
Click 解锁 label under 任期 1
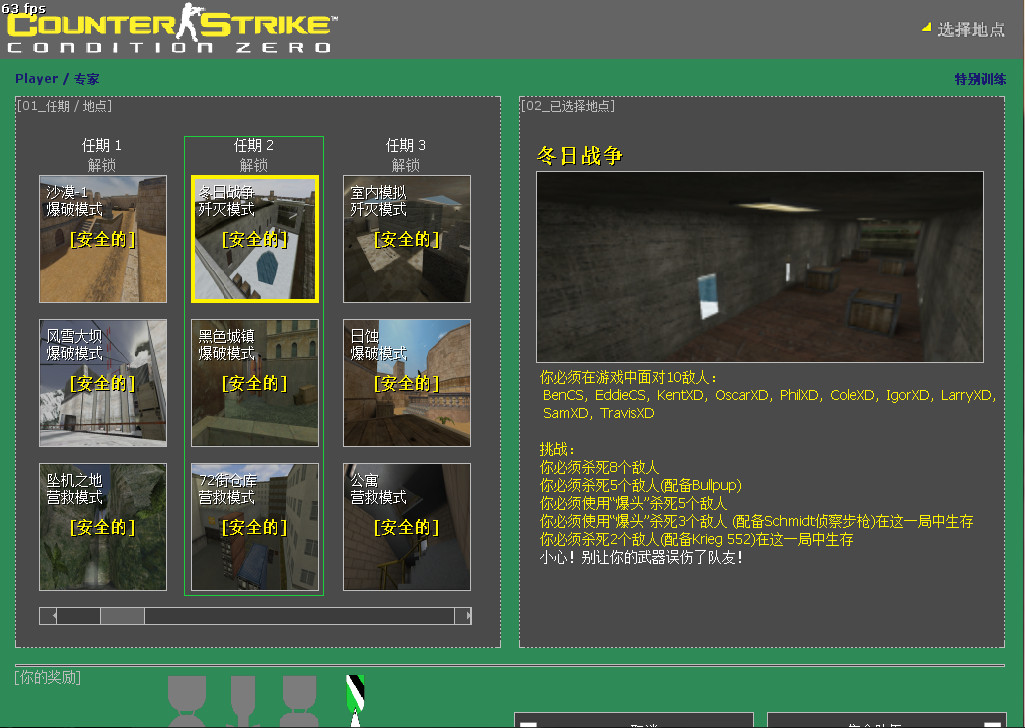pos(101,165)
